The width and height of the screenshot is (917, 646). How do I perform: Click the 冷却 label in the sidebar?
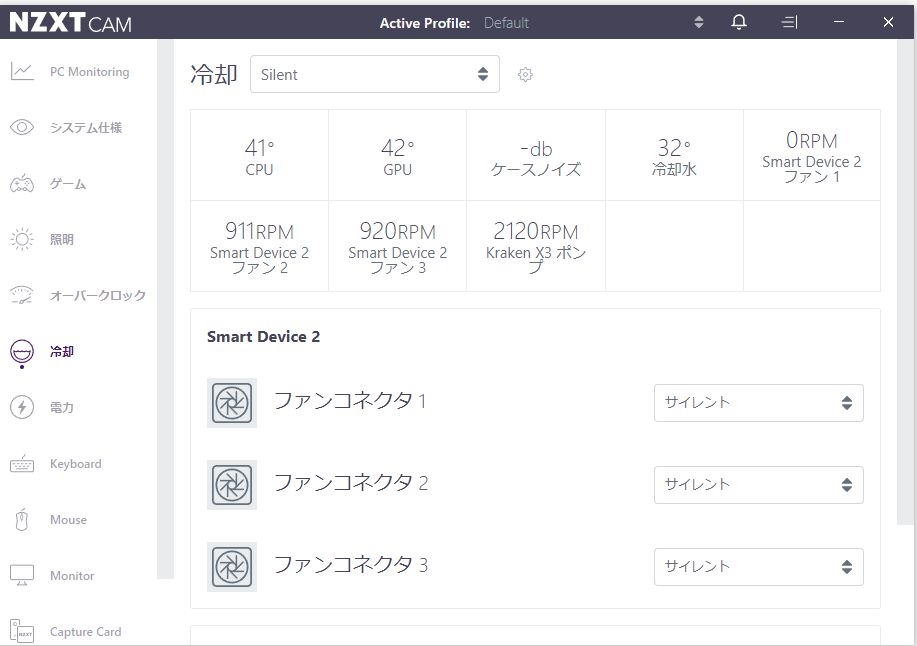click(61, 351)
